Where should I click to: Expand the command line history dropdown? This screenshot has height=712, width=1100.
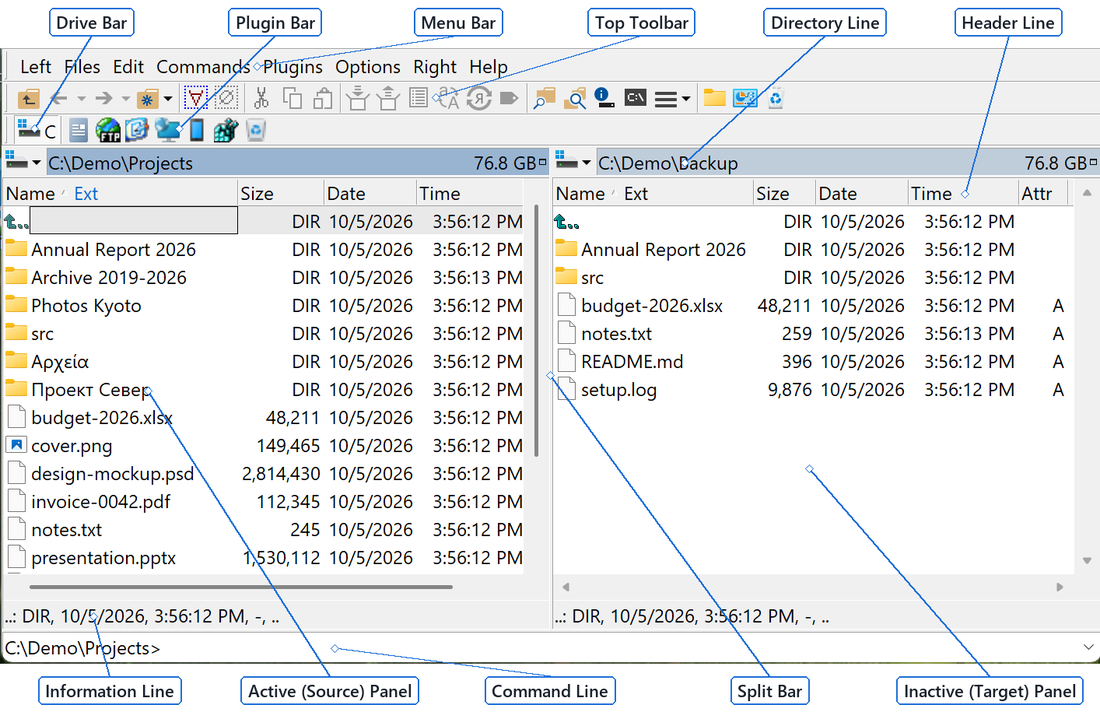[x=1088, y=647]
